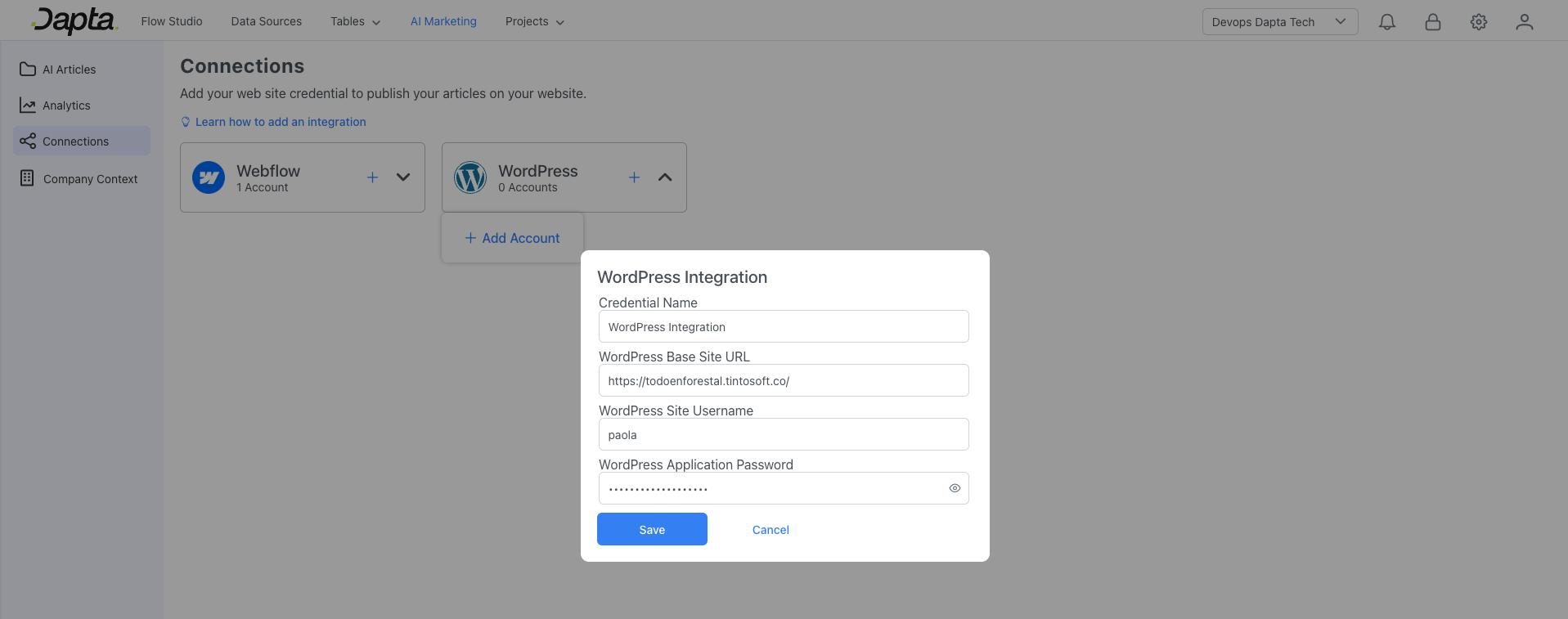Collapse the WordPress accounts chevron

pyautogui.click(x=665, y=177)
